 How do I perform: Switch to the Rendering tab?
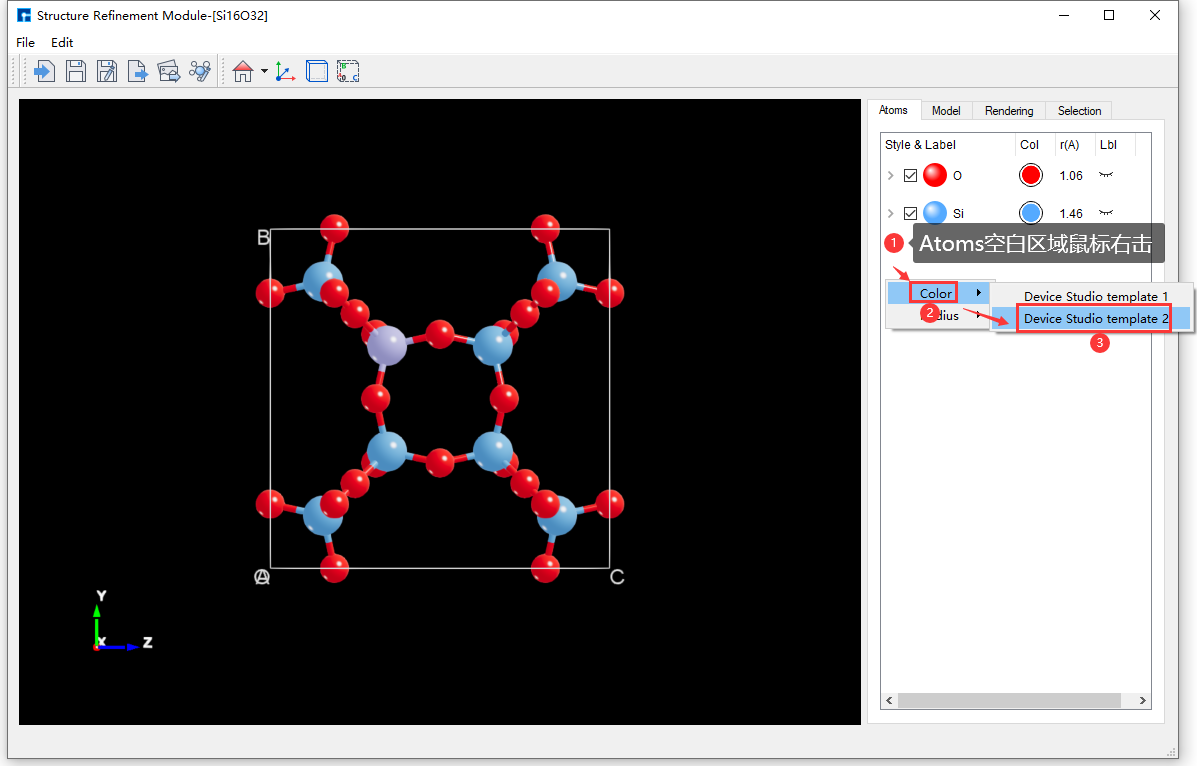click(1008, 111)
